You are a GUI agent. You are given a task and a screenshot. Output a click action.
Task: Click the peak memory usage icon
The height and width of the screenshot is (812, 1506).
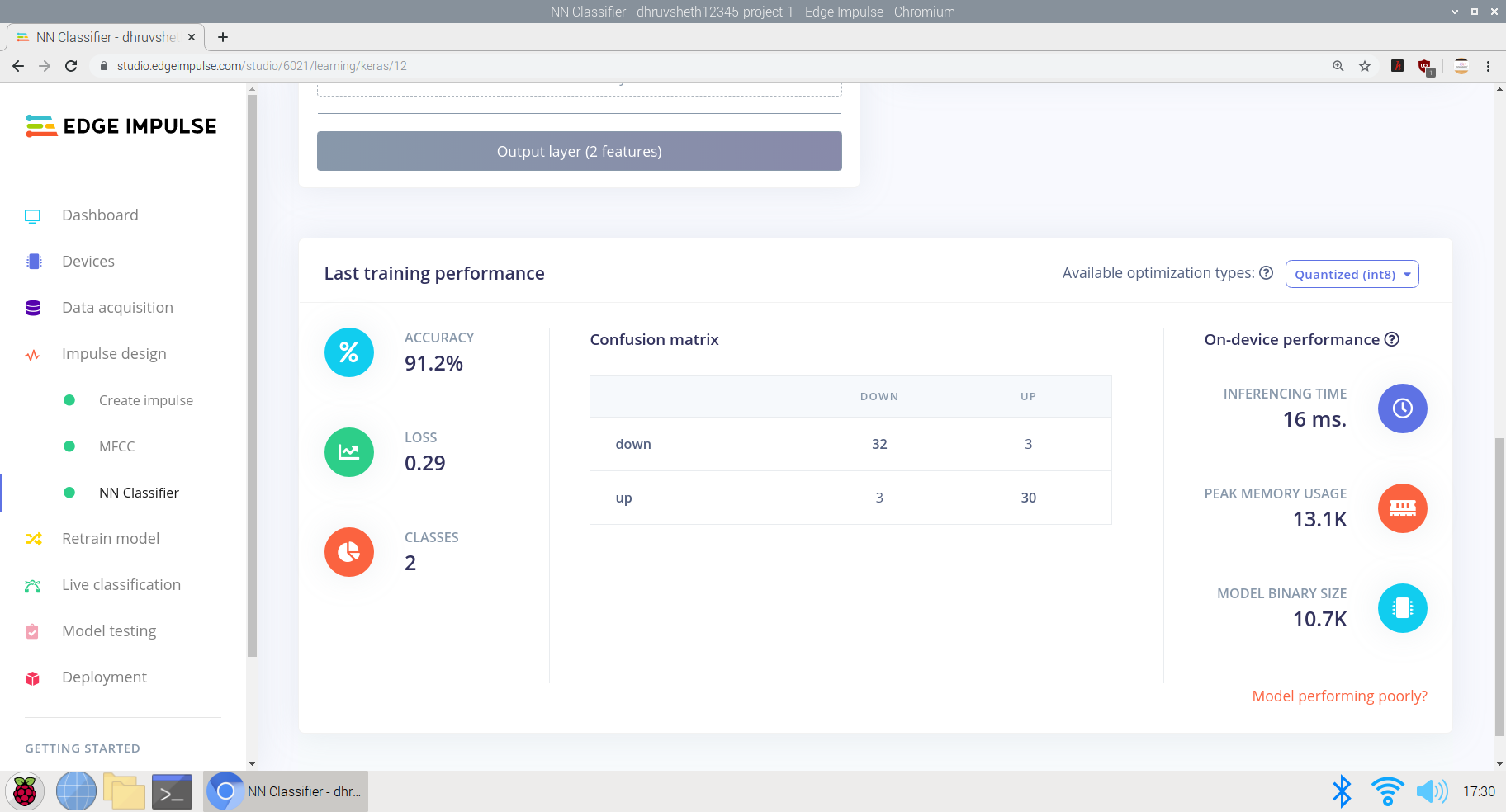click(x=1402, y=508)
